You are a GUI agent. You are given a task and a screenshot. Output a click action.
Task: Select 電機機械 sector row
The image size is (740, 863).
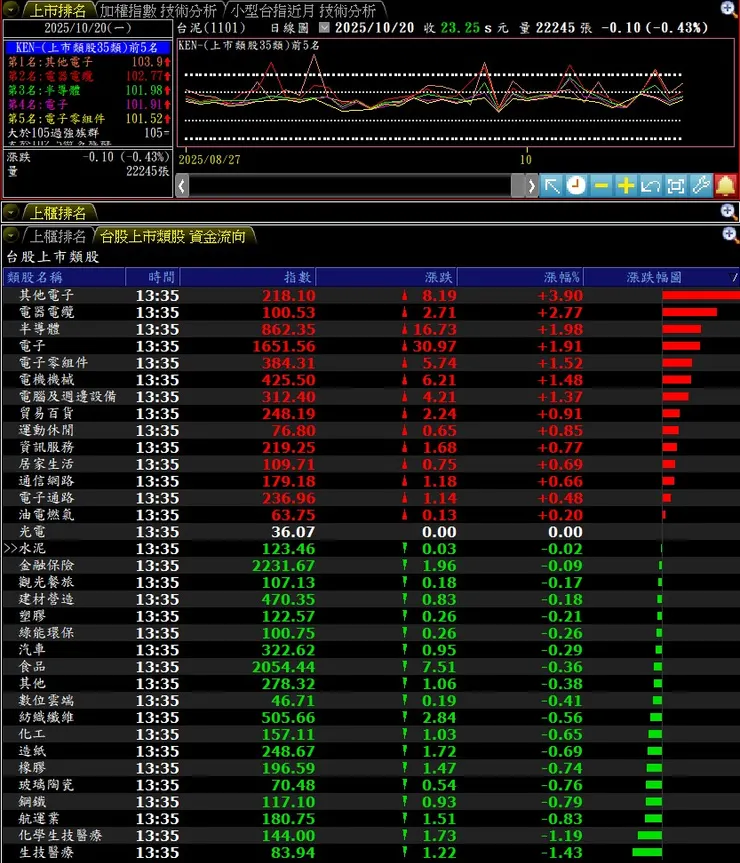point(371,380)
